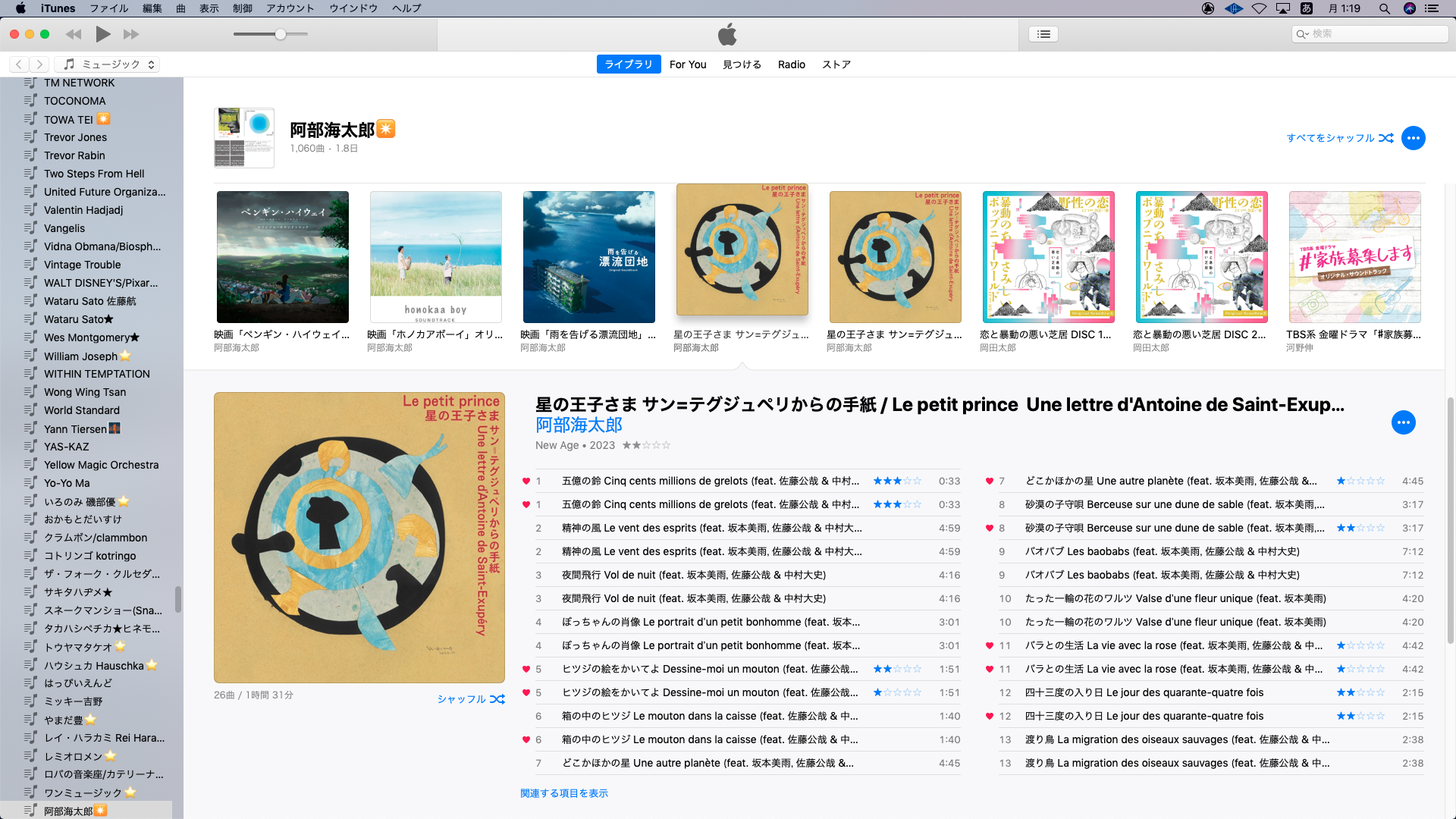Image resolution: width=1456 pixels, height=819 pixels.
Task: Skip to next track with fast-forward
Action: click(x=131, y=34)
